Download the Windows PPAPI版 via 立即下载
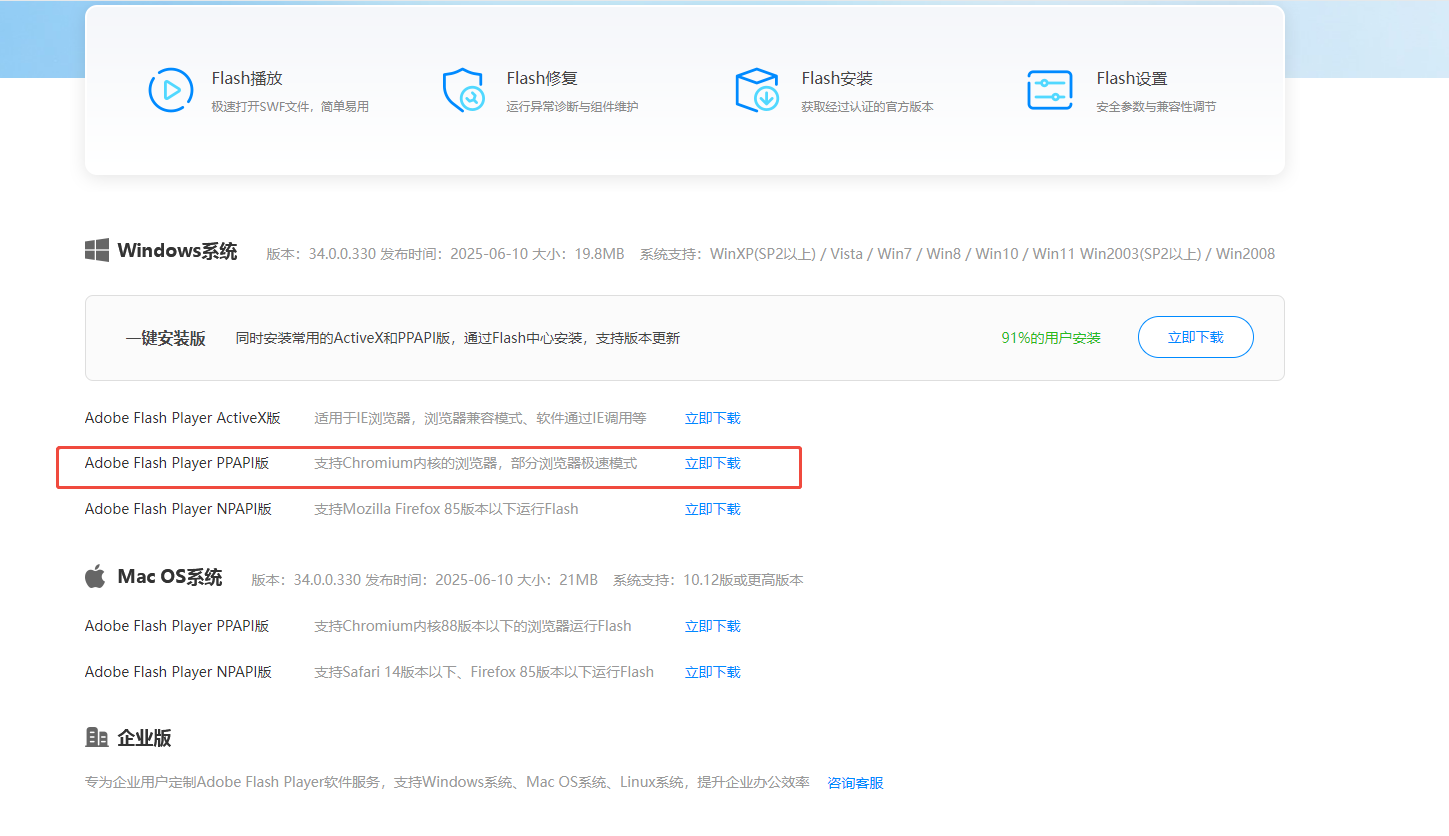Screen dimensions: 1449x836 point(713,463)
